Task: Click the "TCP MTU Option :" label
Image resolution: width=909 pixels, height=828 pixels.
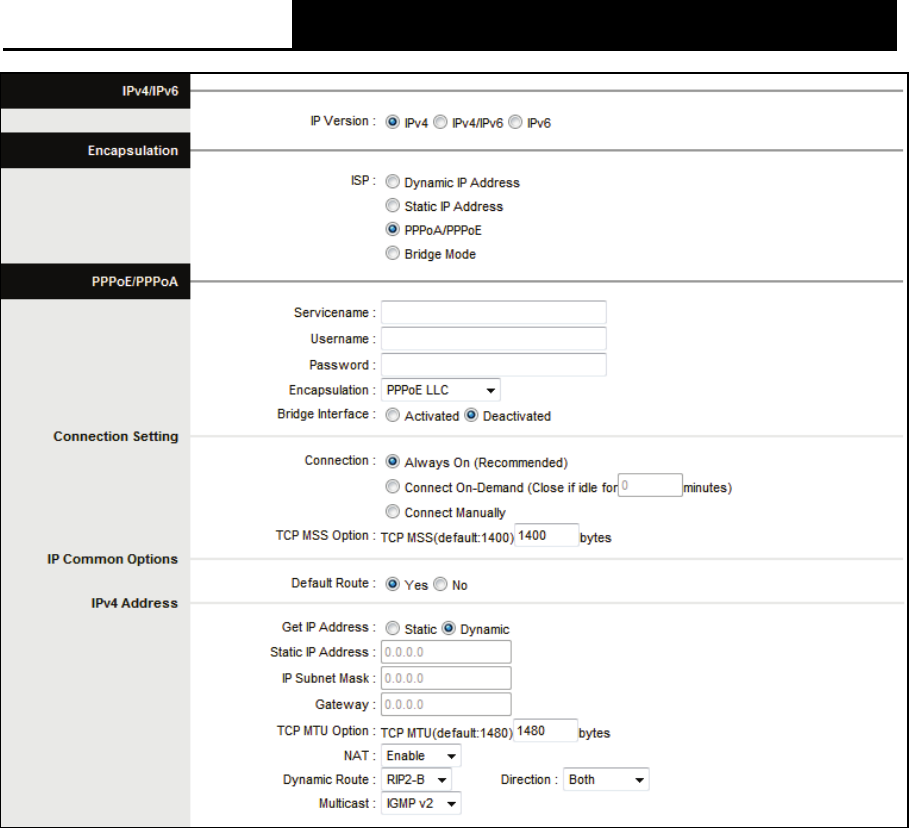Action: [x=326, y=731]
